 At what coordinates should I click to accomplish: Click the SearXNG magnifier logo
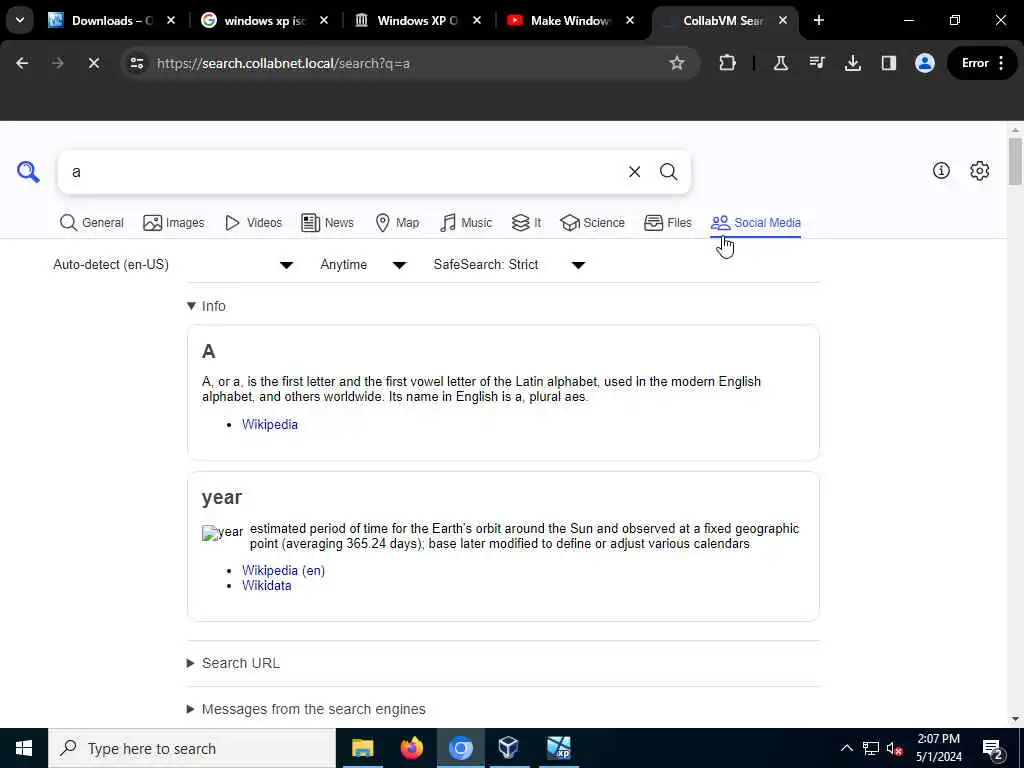28,172
